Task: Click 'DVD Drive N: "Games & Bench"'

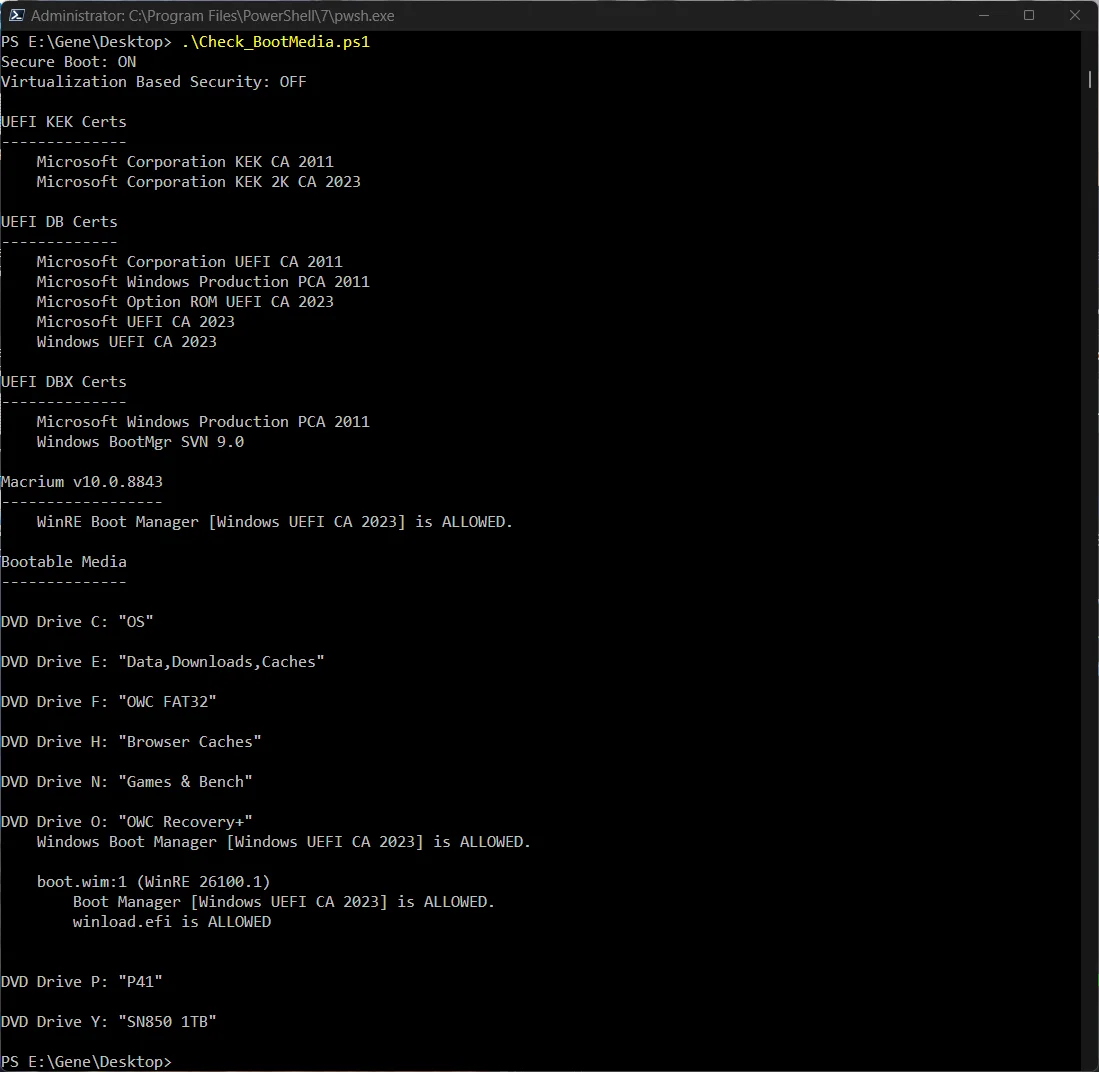Action: pyautogui.click(x=127, y=782)
